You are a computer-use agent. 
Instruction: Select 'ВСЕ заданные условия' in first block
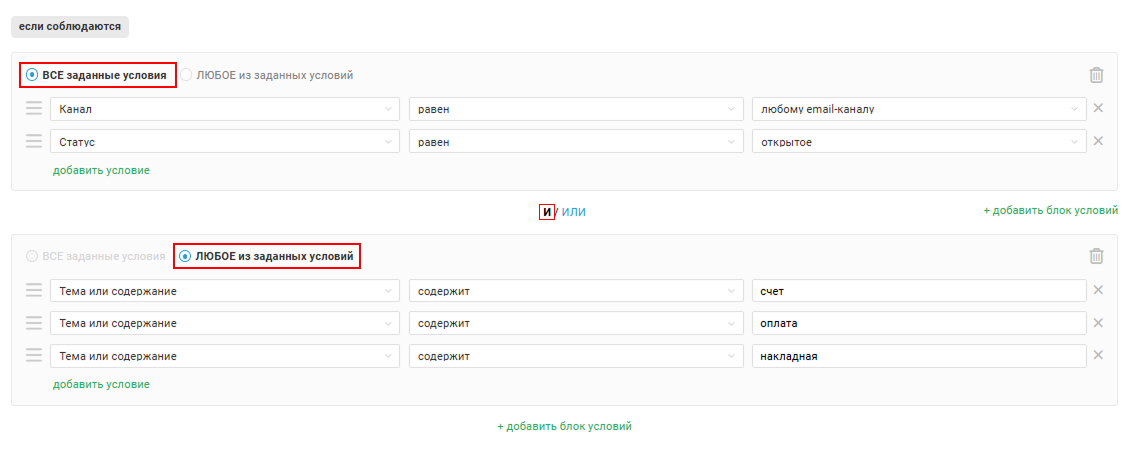pos(32,75)
